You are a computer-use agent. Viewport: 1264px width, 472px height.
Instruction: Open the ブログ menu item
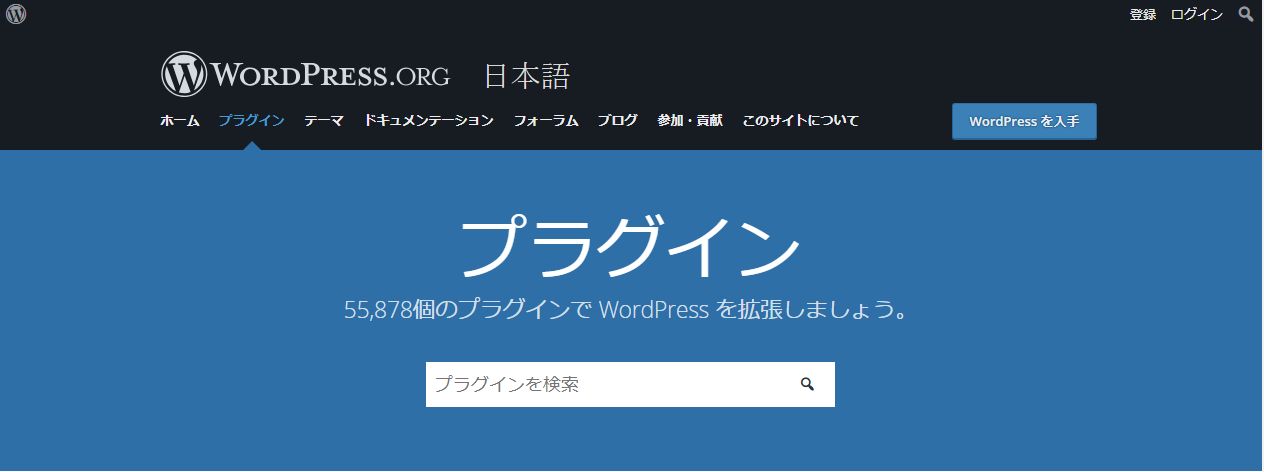point(618,121)
